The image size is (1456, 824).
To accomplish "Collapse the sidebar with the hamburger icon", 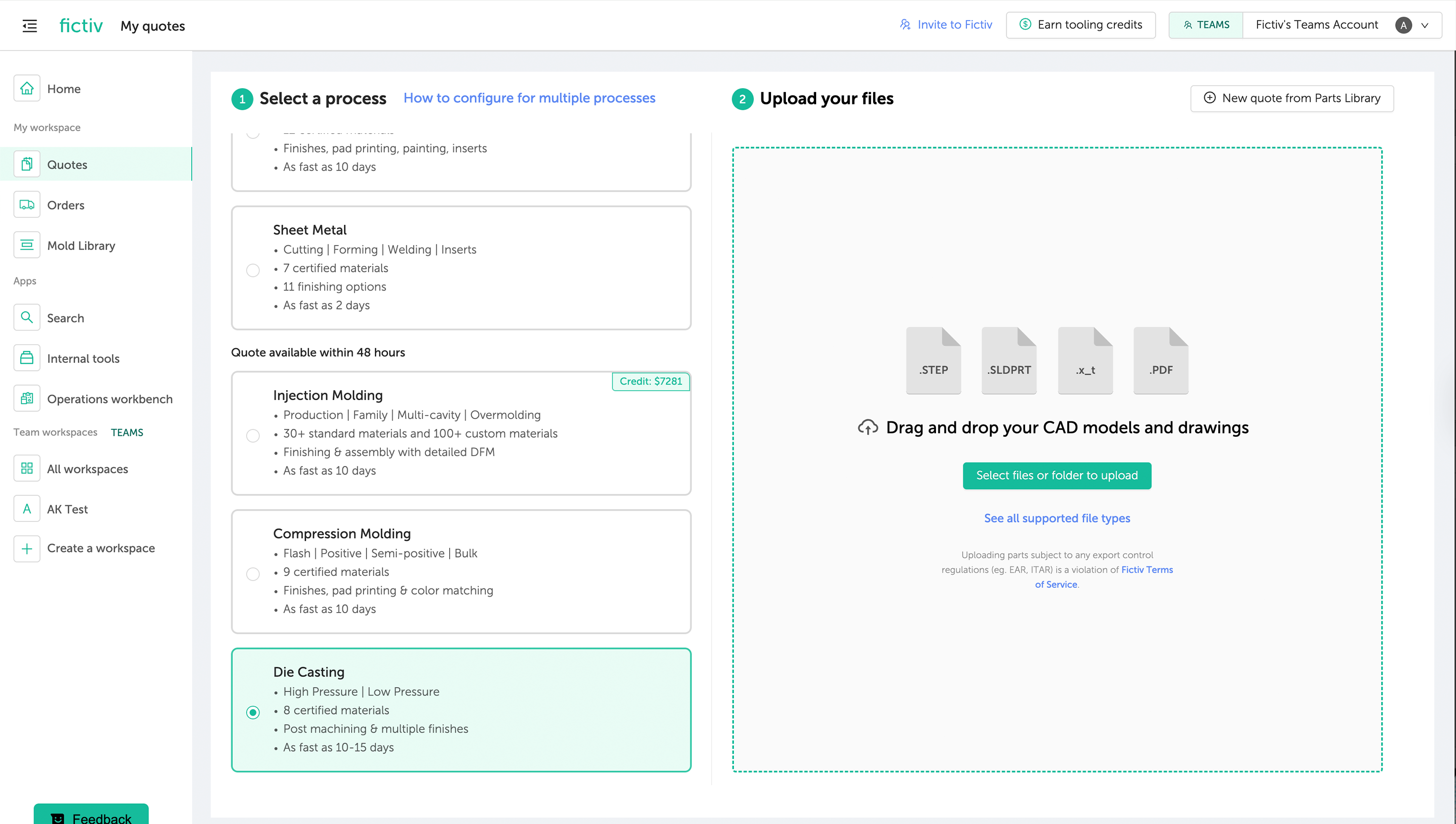I will pos(29,25).
